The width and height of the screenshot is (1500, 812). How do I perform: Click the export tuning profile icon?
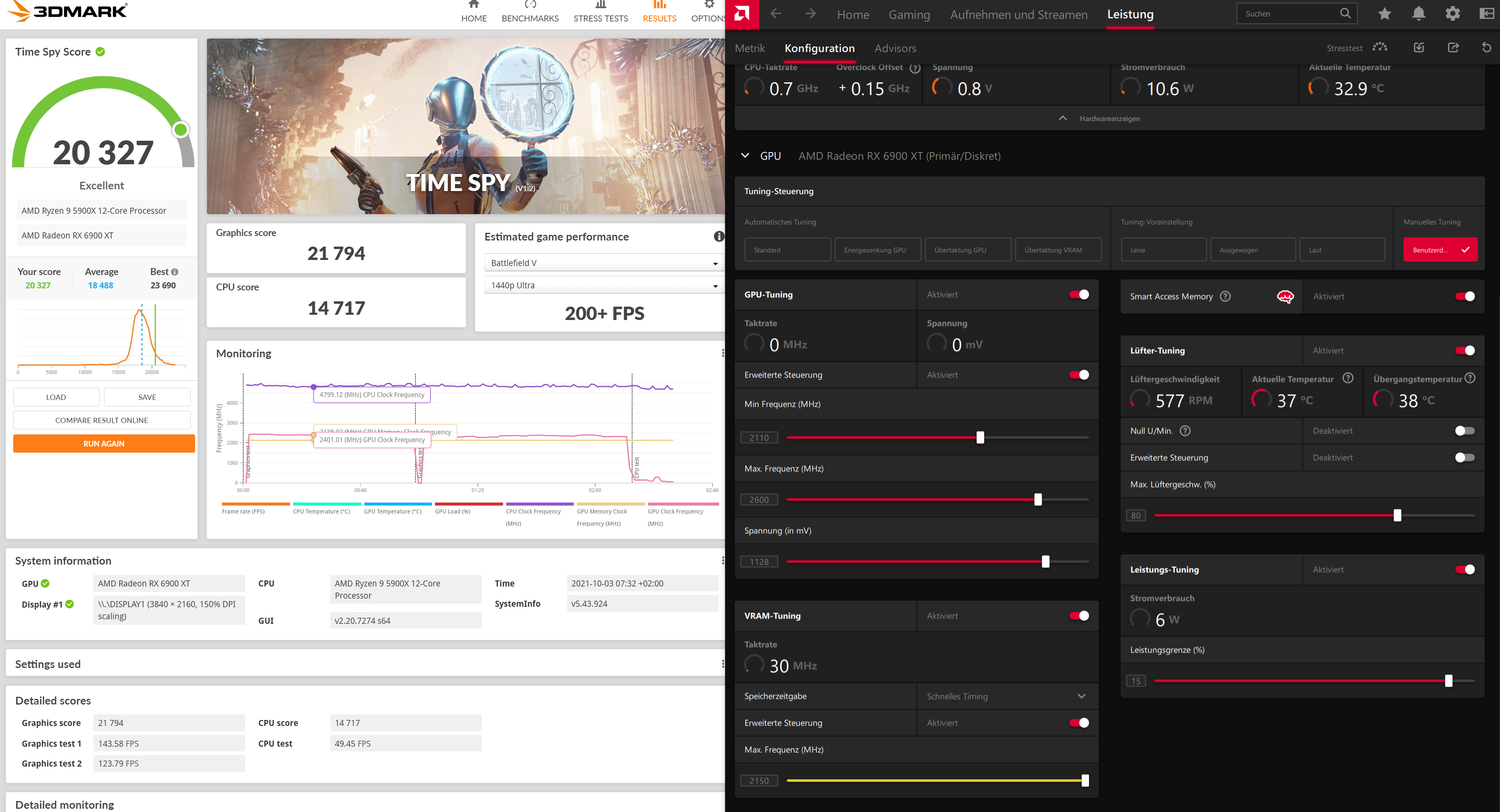point(1453,48)
